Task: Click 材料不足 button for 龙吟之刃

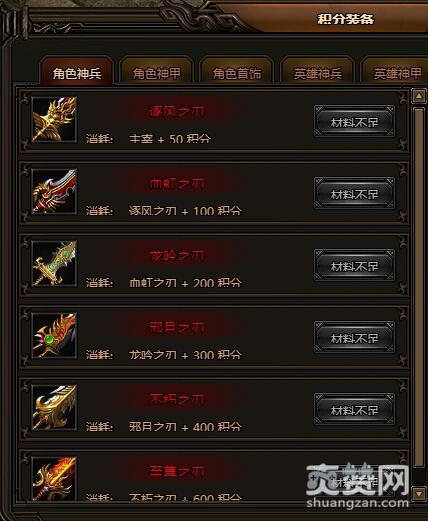Action: (354, 266)
